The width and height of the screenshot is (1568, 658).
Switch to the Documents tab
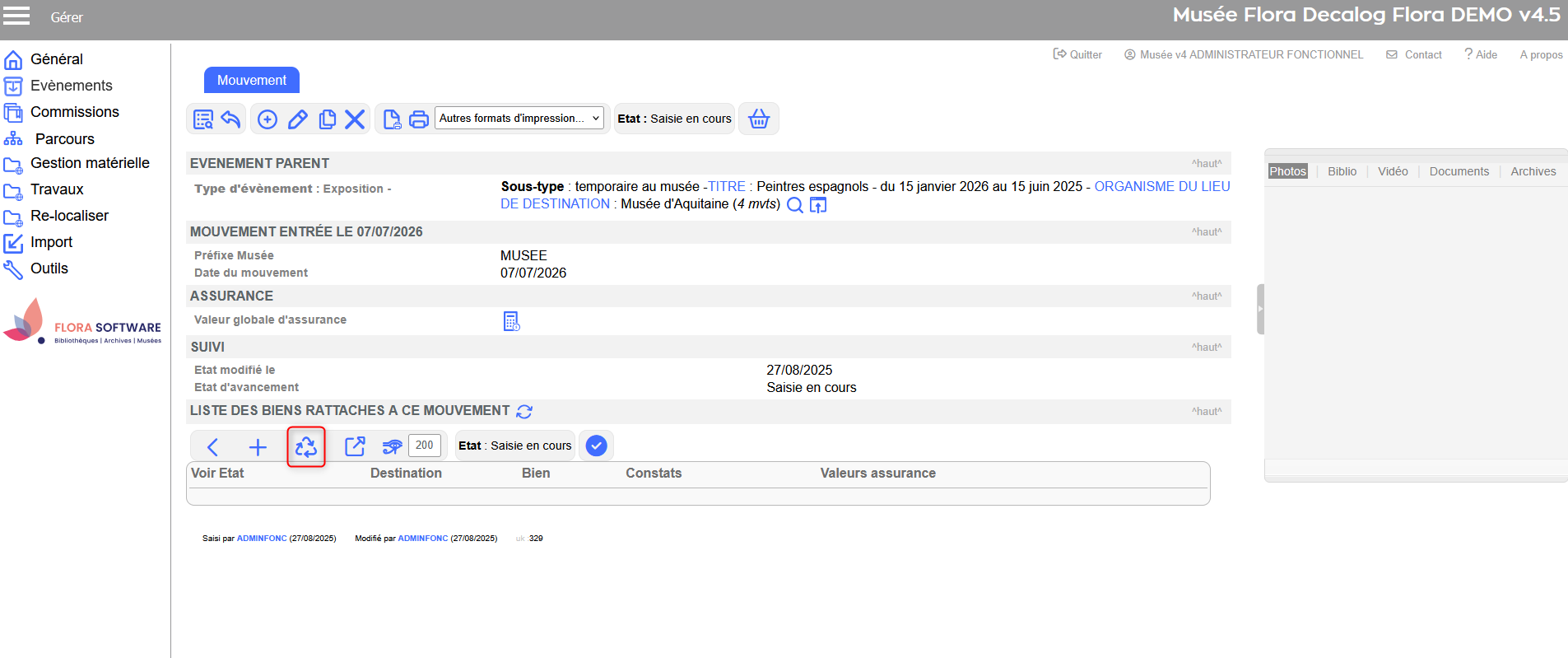coord(1459,171)
